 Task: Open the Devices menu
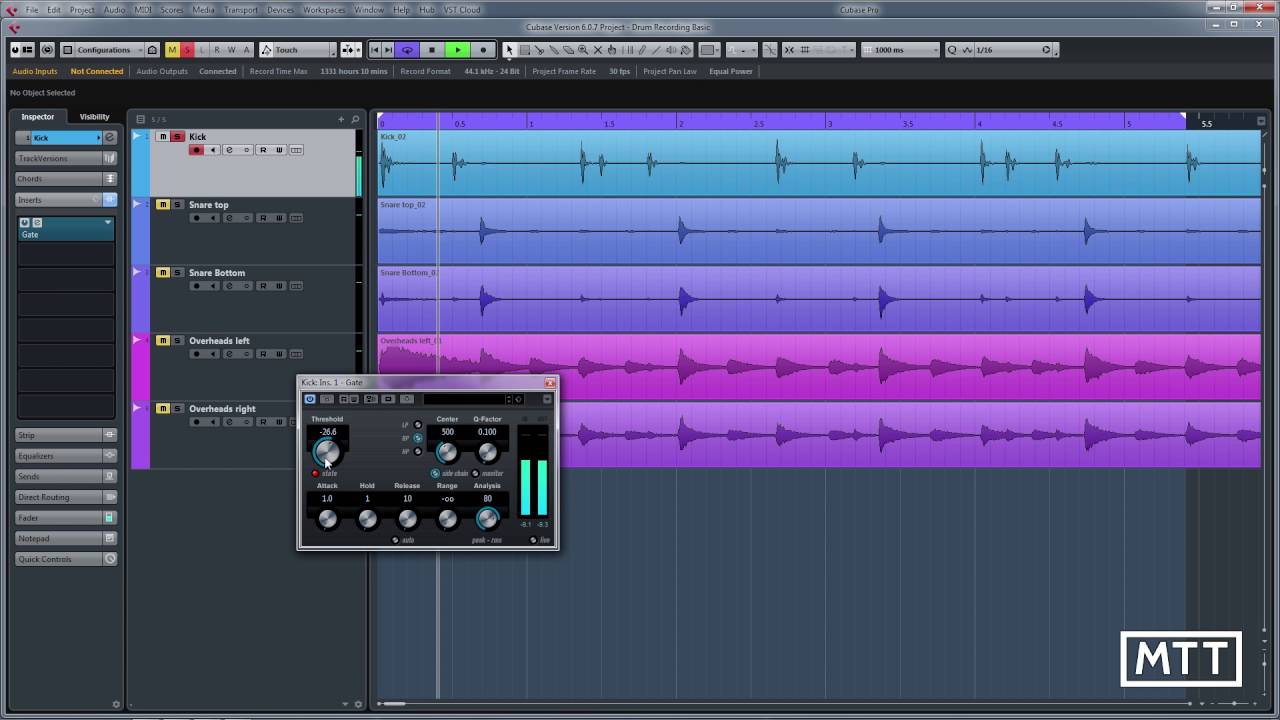(280, 10)
